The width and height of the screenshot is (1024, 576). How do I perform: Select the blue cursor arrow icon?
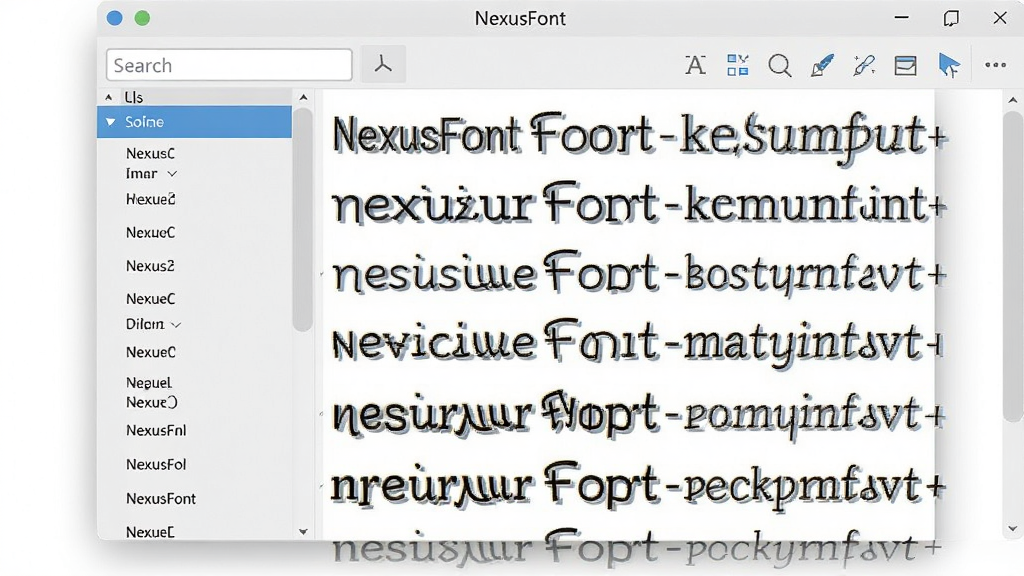click(949, 65)
